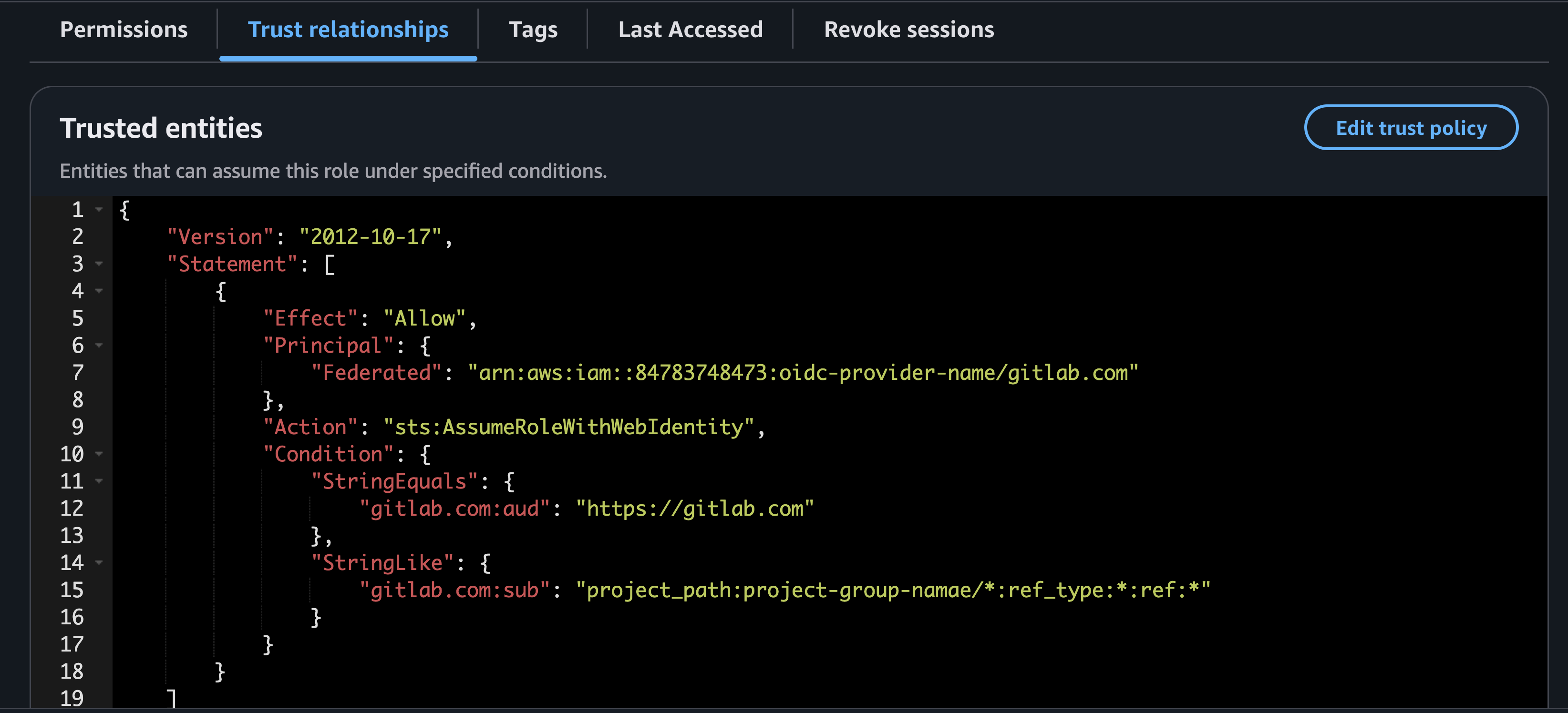Collapse the StringLike fold on line 14
1568x713 pixels.
click(99, 563)
